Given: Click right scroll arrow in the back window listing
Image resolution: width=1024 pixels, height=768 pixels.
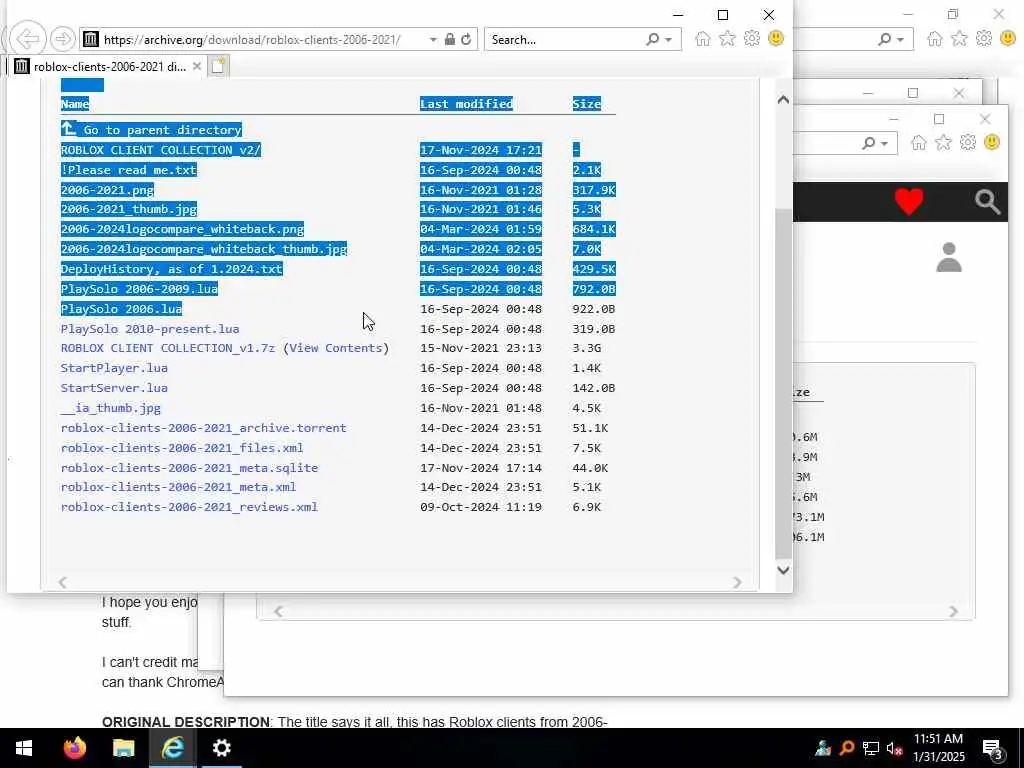Looking at the screenshot, I should click(953, 611).
